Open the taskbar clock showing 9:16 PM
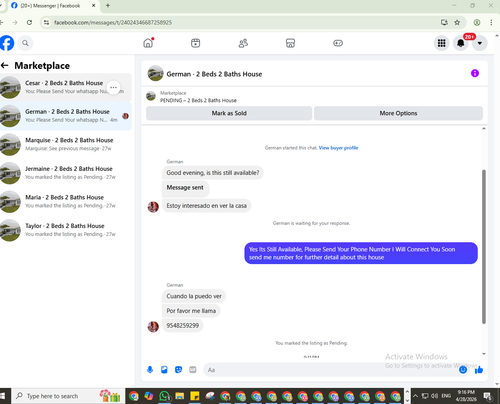 pyautogui.click(x=466, y=396)
